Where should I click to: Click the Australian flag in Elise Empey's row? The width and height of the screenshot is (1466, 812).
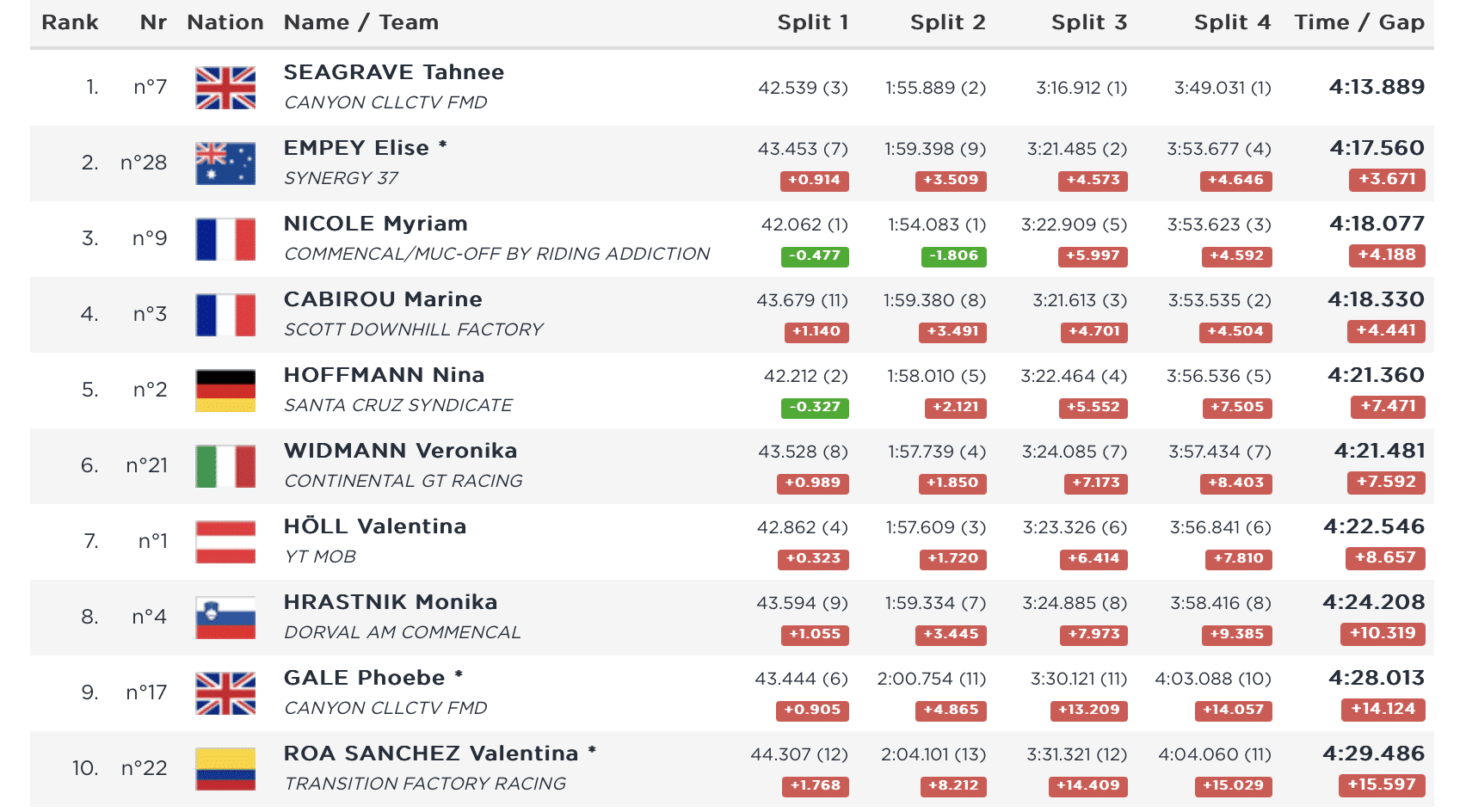pyautogui.click(x=225, y=163)
